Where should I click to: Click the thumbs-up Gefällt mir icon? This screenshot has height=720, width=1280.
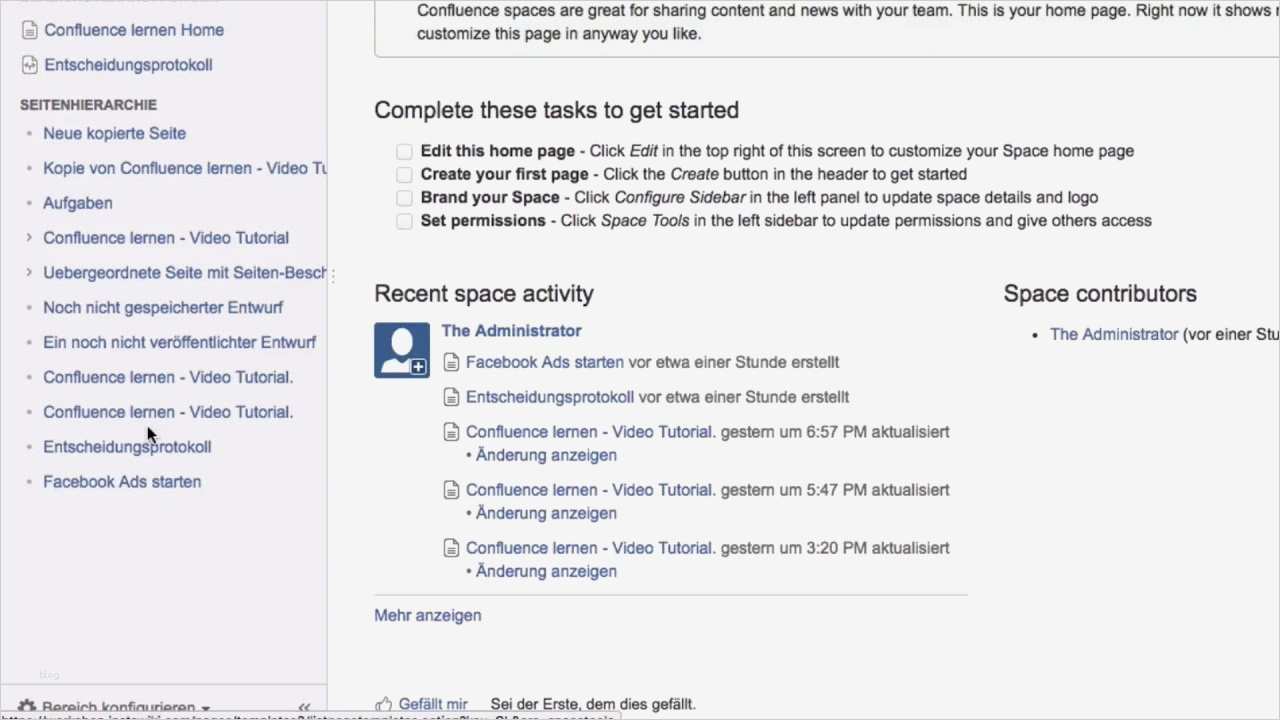tap(384, 704)
